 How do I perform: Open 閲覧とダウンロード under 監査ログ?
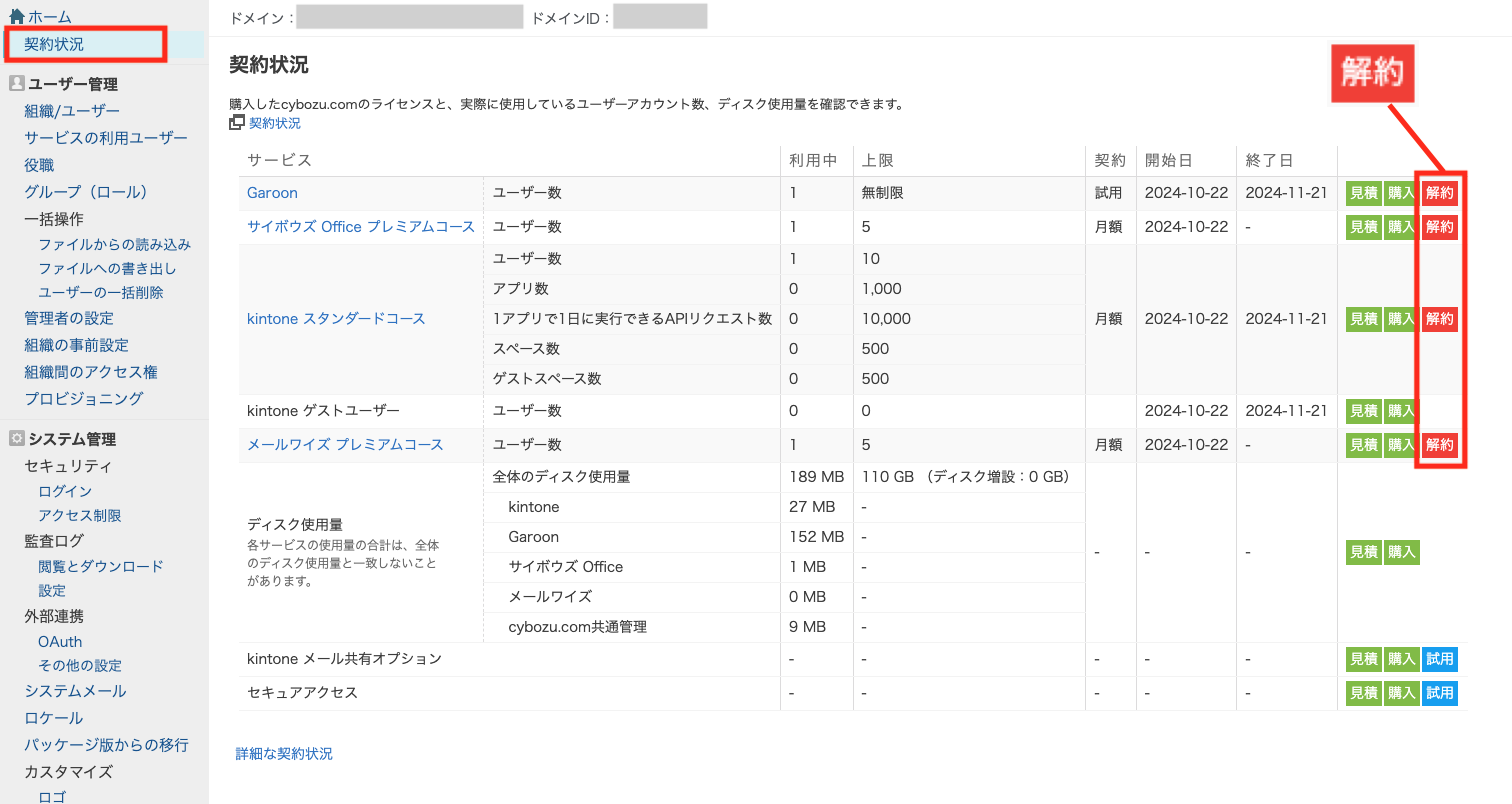tap(100, 566)
